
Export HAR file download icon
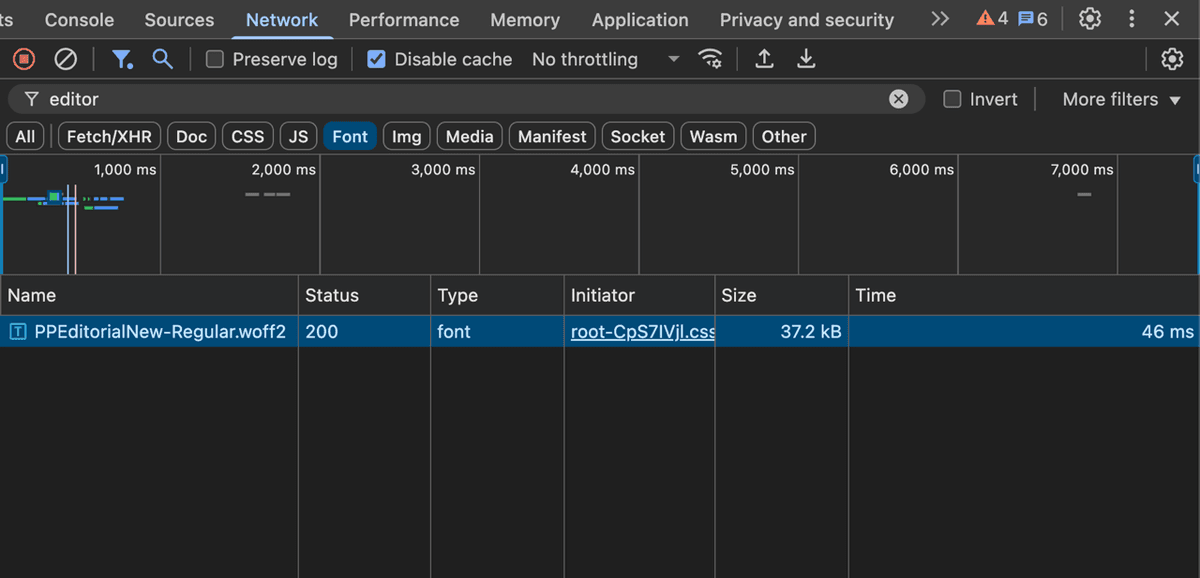coord(806,60)
